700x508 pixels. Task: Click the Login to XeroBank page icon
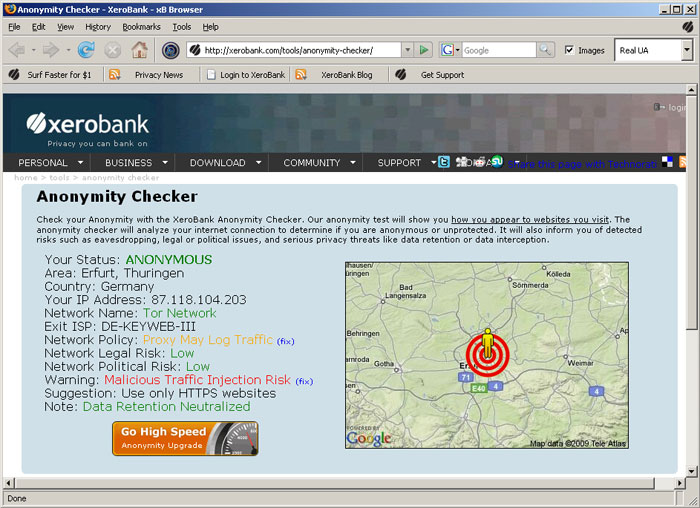[211, 75]
